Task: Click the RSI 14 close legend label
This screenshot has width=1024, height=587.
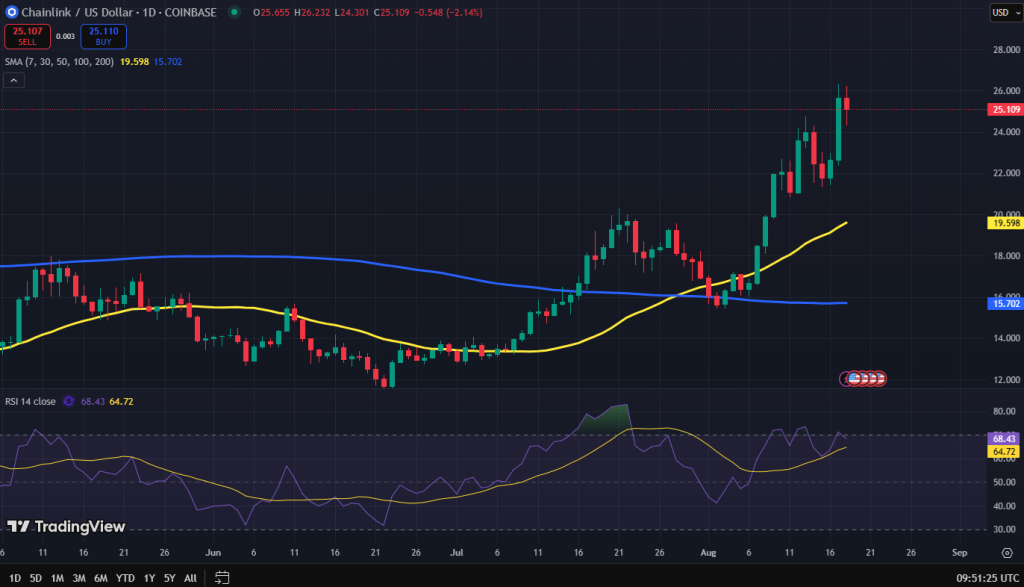Action: (30, 401)
